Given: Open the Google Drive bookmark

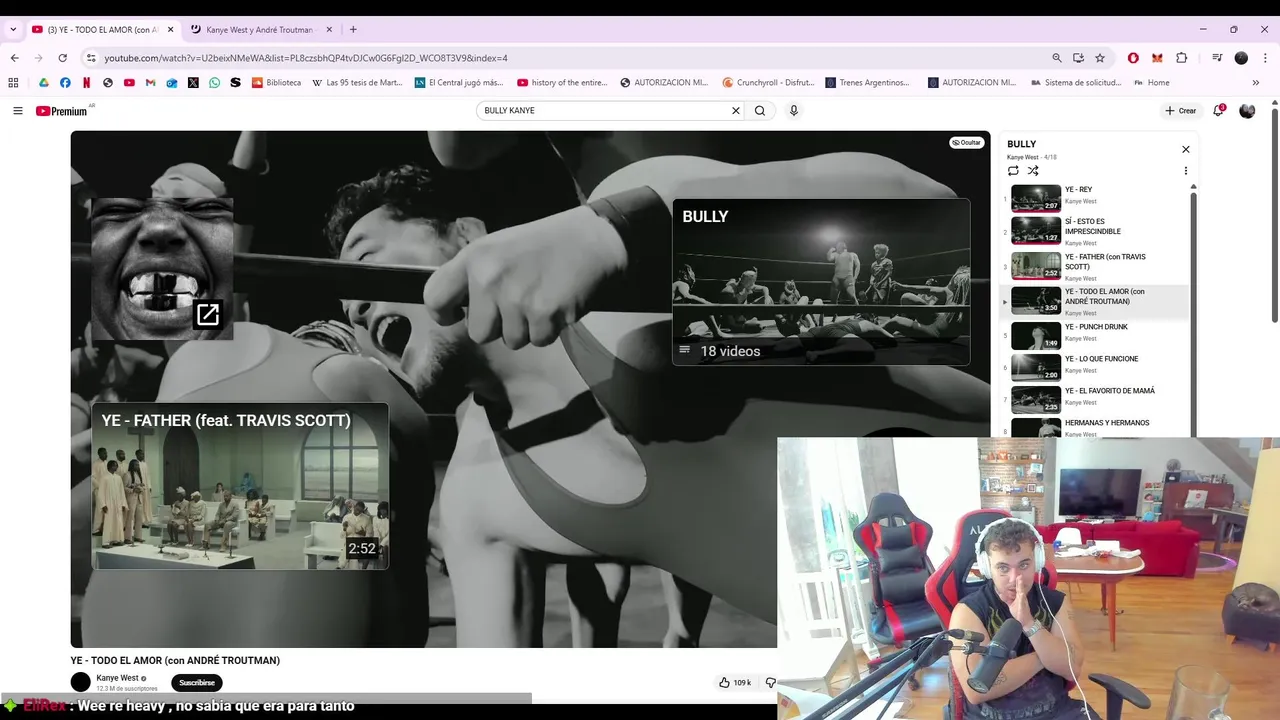Looking at the screenshot, I should pos(44,83).
